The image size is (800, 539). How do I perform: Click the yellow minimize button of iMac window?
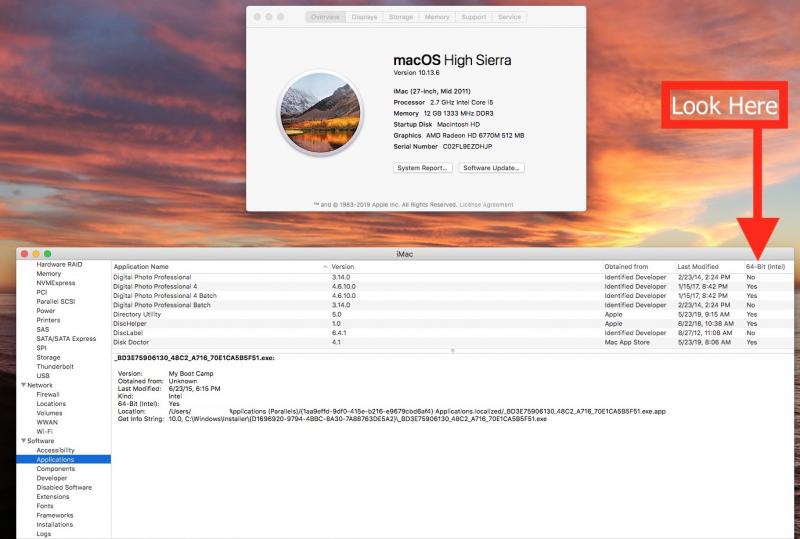[36, 254]
